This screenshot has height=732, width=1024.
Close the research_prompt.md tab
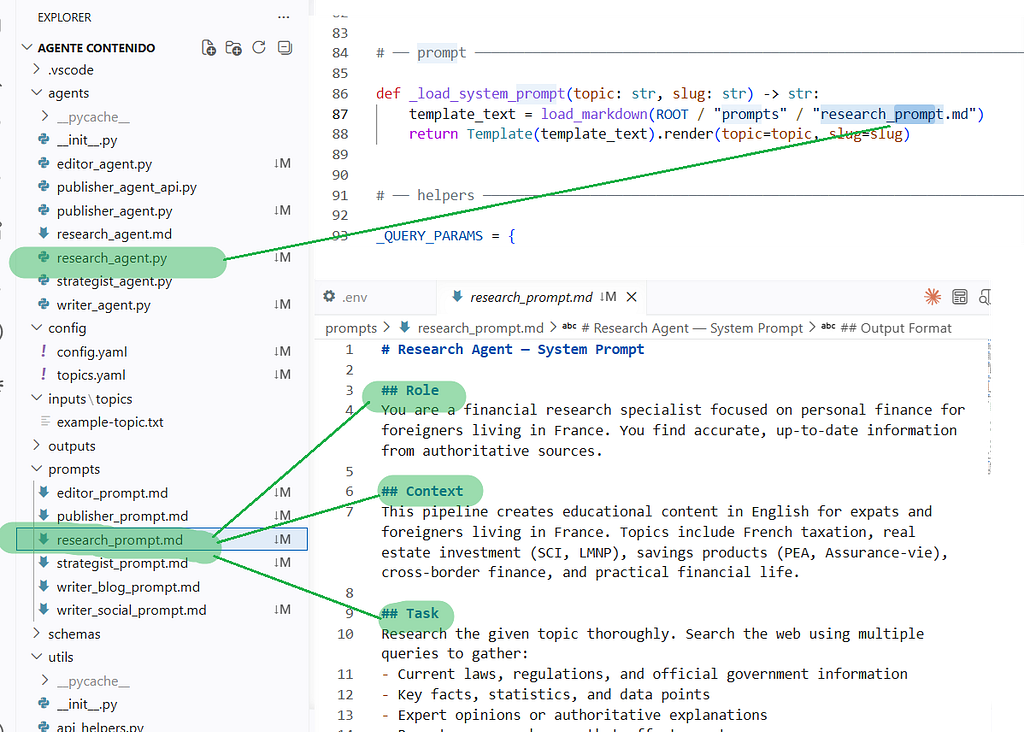[632, 297]
